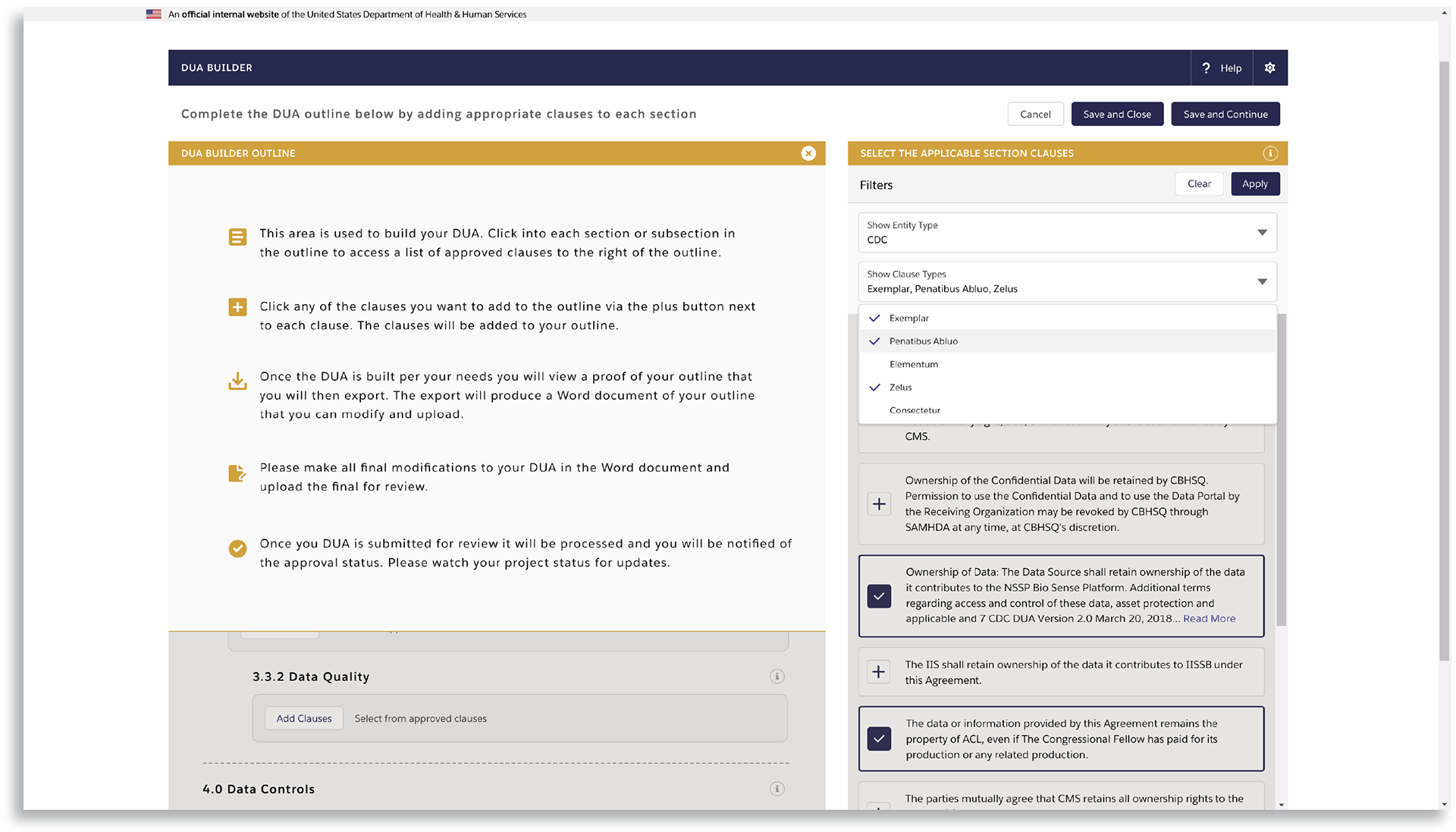Click Save and Continue button
The height and width of the screenshot is (832, 1456).
tap(1225, 115)
